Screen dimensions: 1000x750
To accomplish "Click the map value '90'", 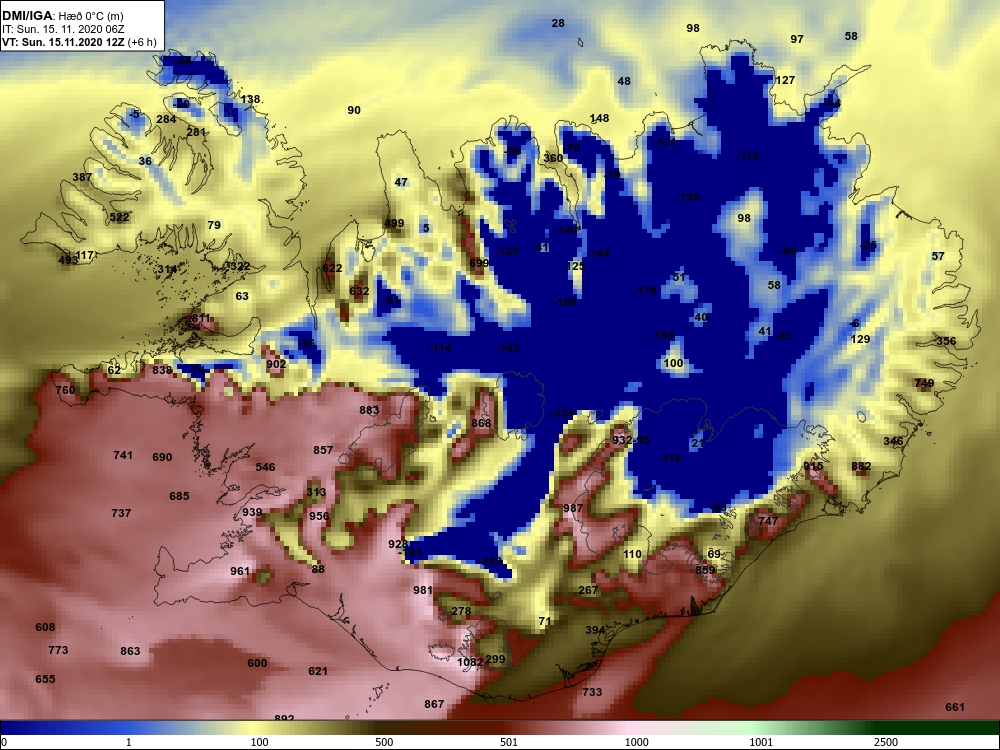I will [354, 110].
